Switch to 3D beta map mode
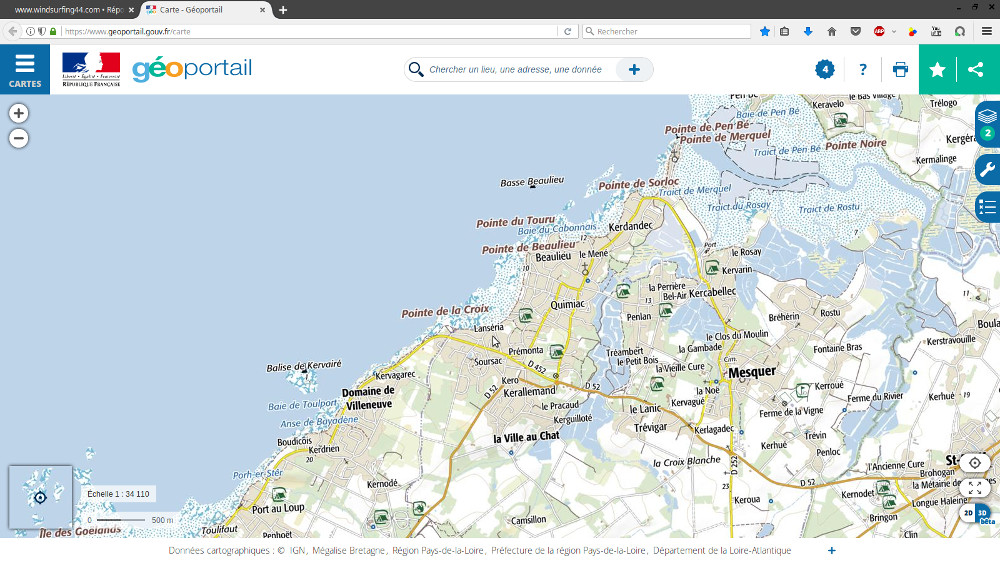This screenshot has height=563, width=1000. (x=983, y=513)
